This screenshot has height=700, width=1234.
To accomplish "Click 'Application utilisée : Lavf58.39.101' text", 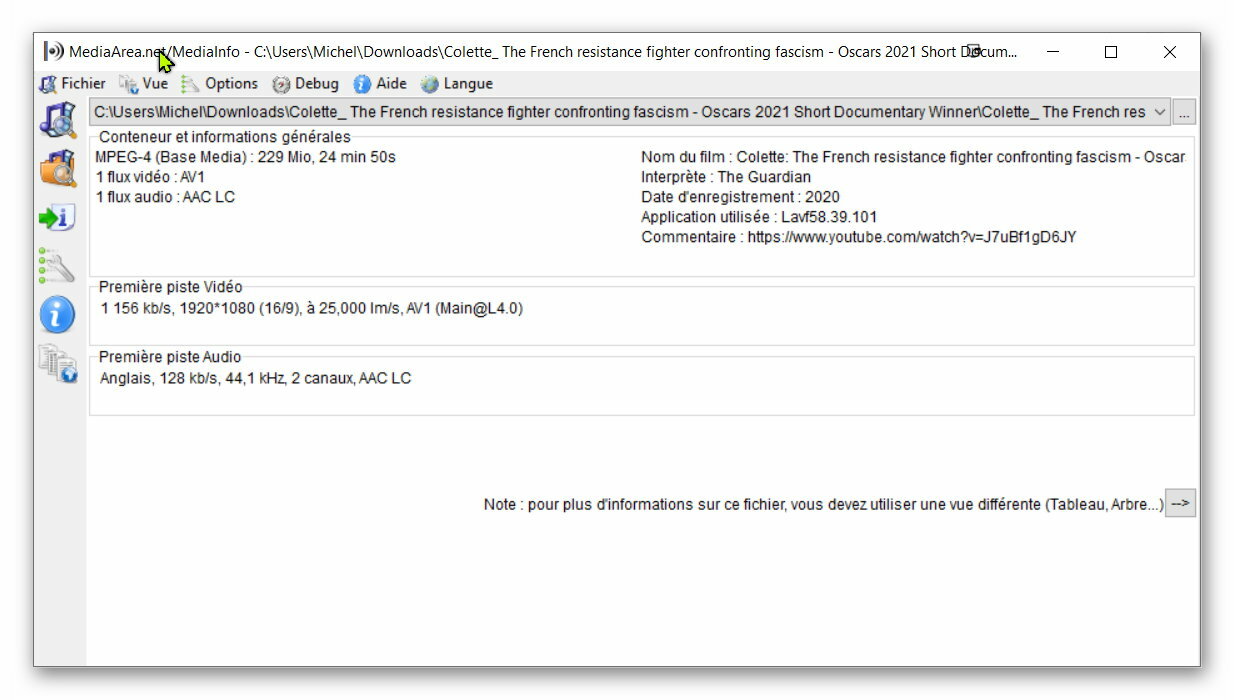I will tap(759, 217).
